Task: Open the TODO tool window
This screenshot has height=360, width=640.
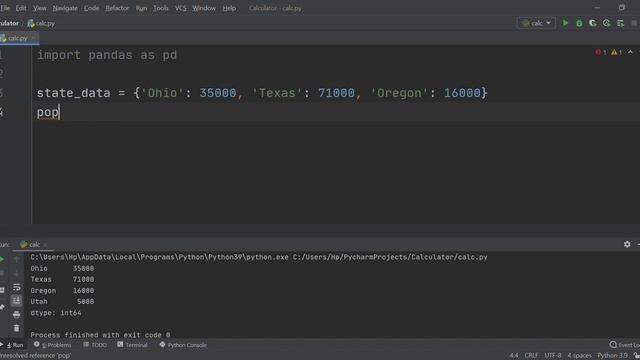Action: 95,345
